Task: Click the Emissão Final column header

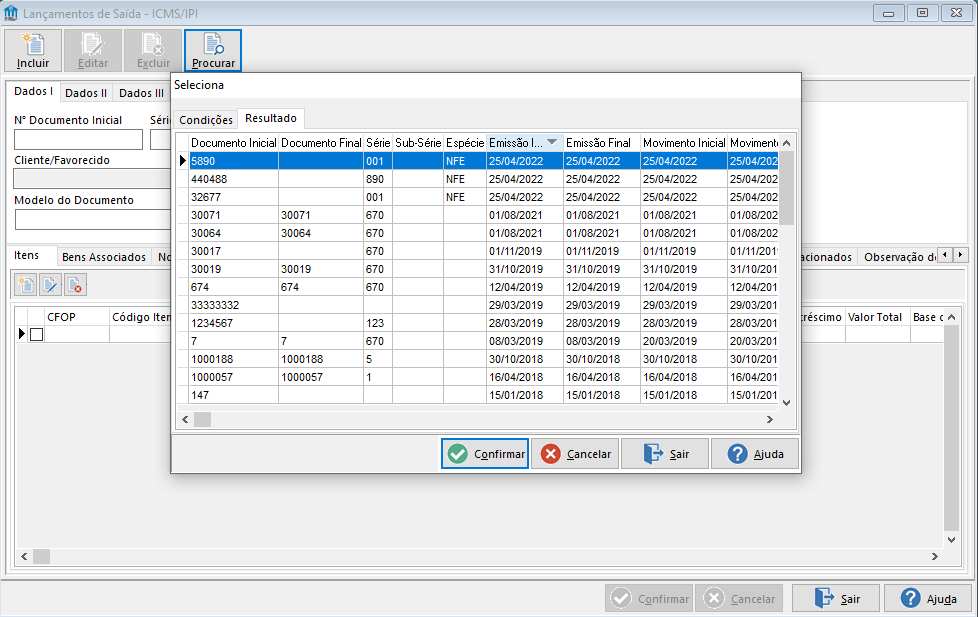Action: point(601,143)
